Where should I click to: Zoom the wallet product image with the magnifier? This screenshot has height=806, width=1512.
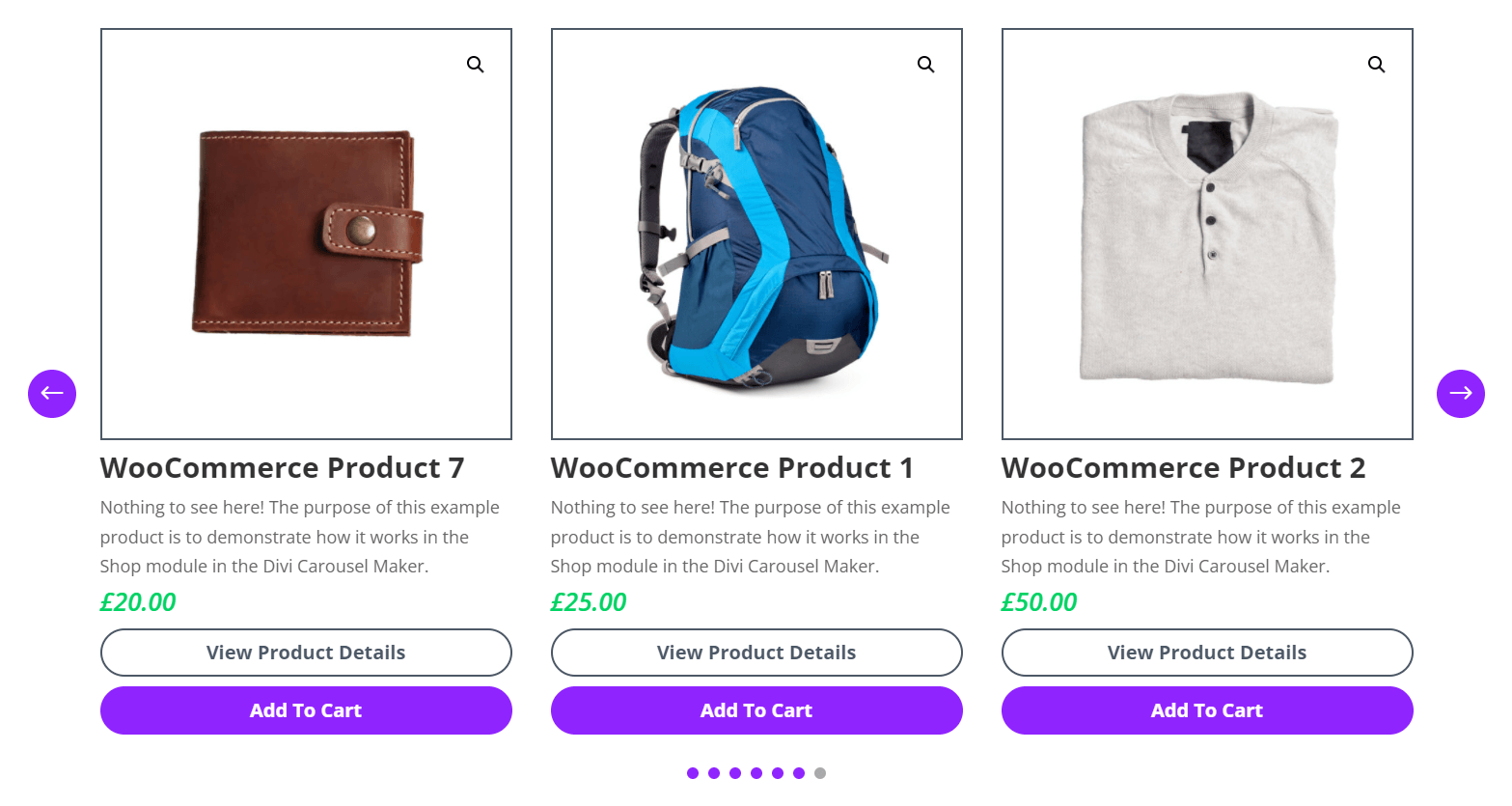coord(475,65)
